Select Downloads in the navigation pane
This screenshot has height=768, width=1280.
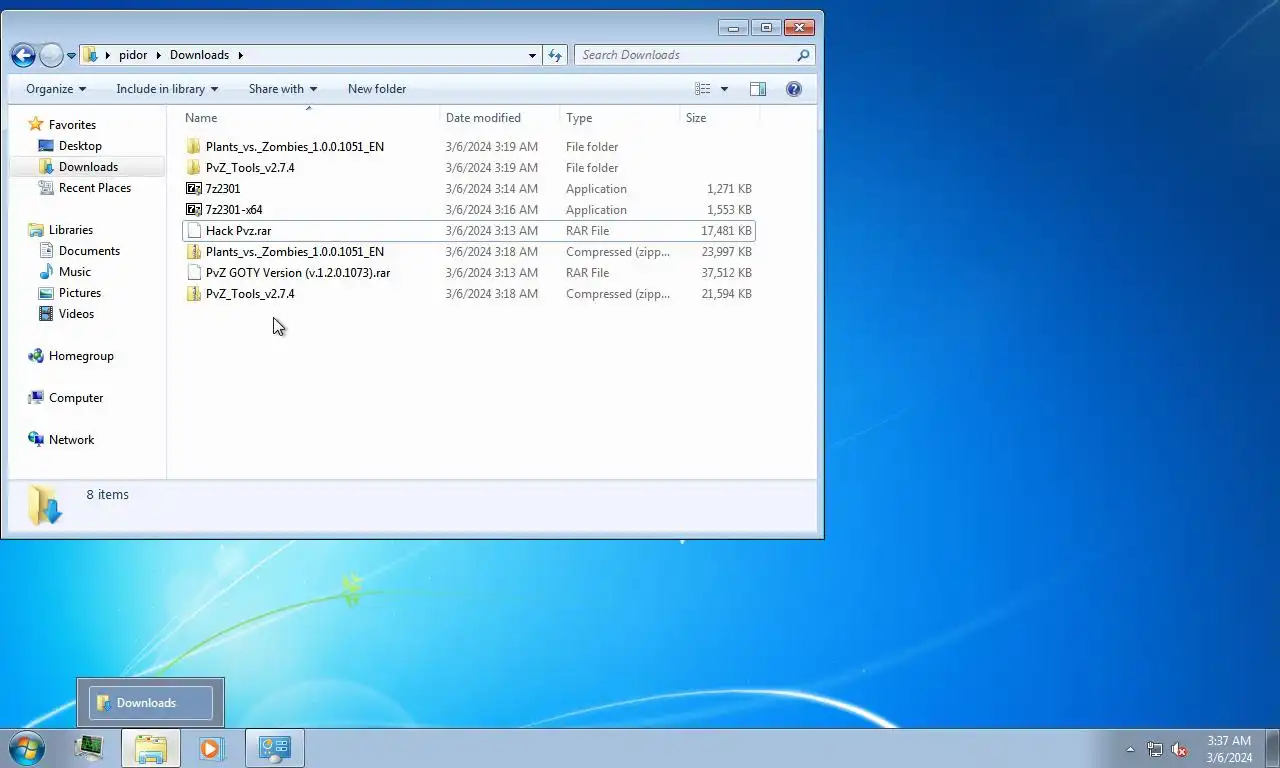point(88,167)
